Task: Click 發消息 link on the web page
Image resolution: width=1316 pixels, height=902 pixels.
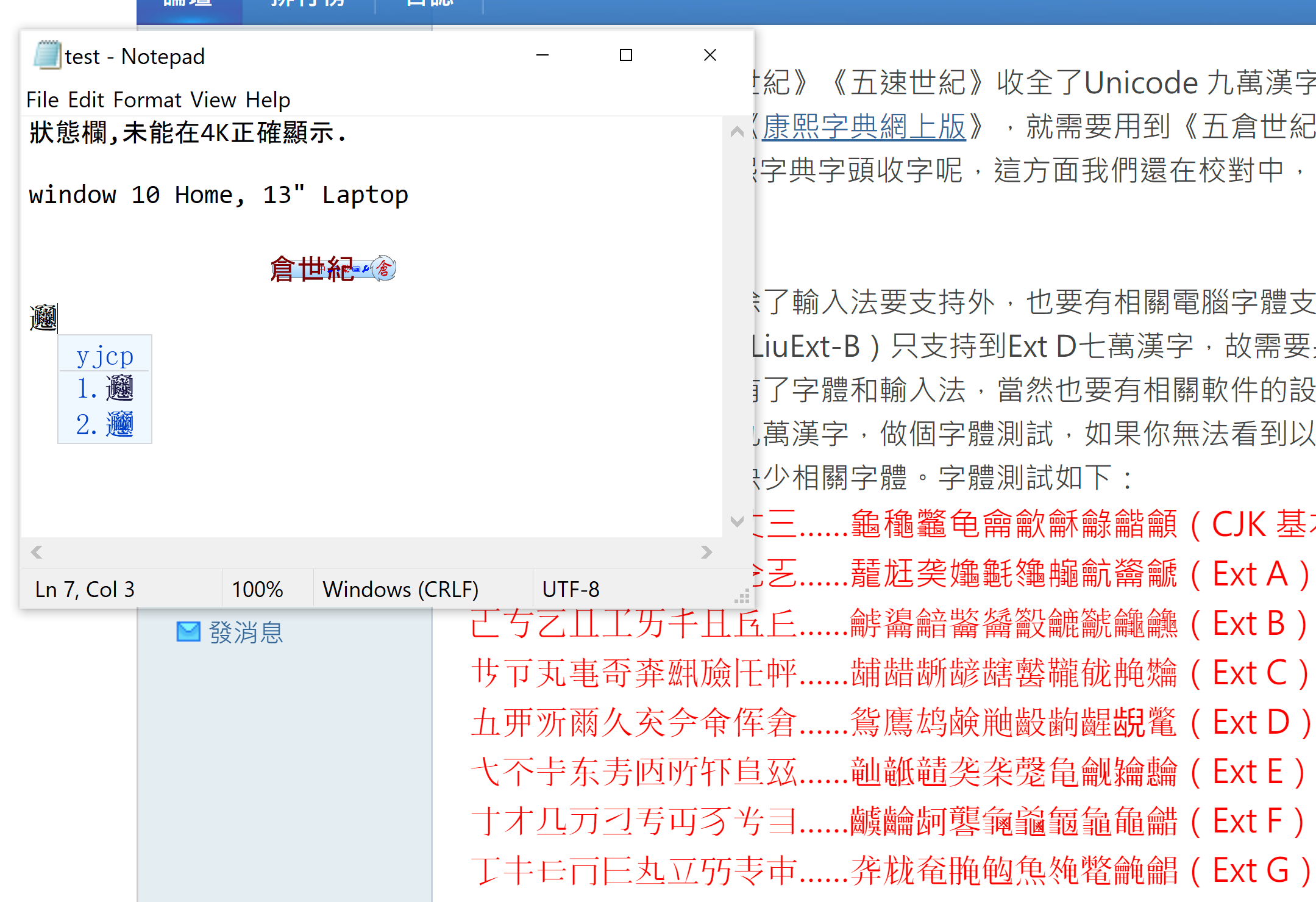Action: click(x=246, y=632)
